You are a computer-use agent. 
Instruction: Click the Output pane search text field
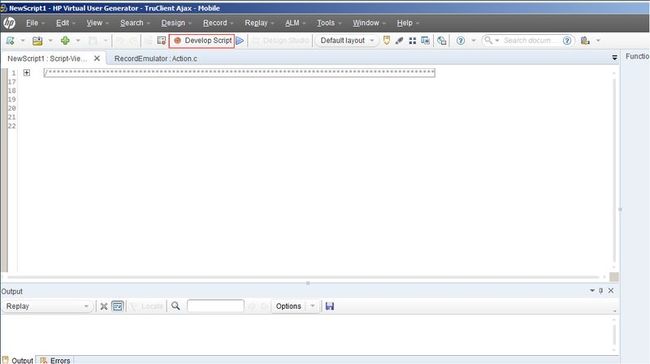(216, 306)
